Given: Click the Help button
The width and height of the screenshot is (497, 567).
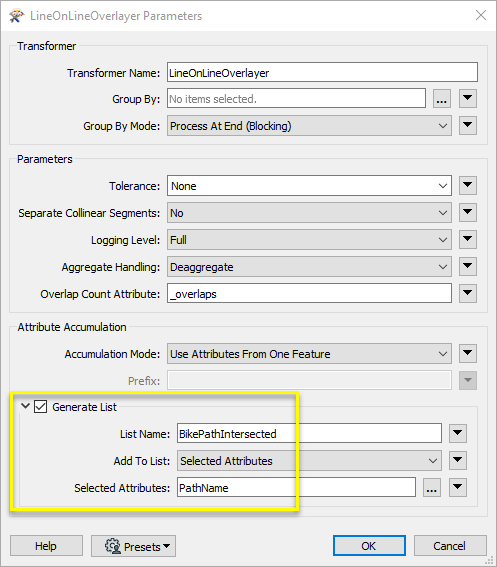Looking at the screenshot, I should coord(46,546).
